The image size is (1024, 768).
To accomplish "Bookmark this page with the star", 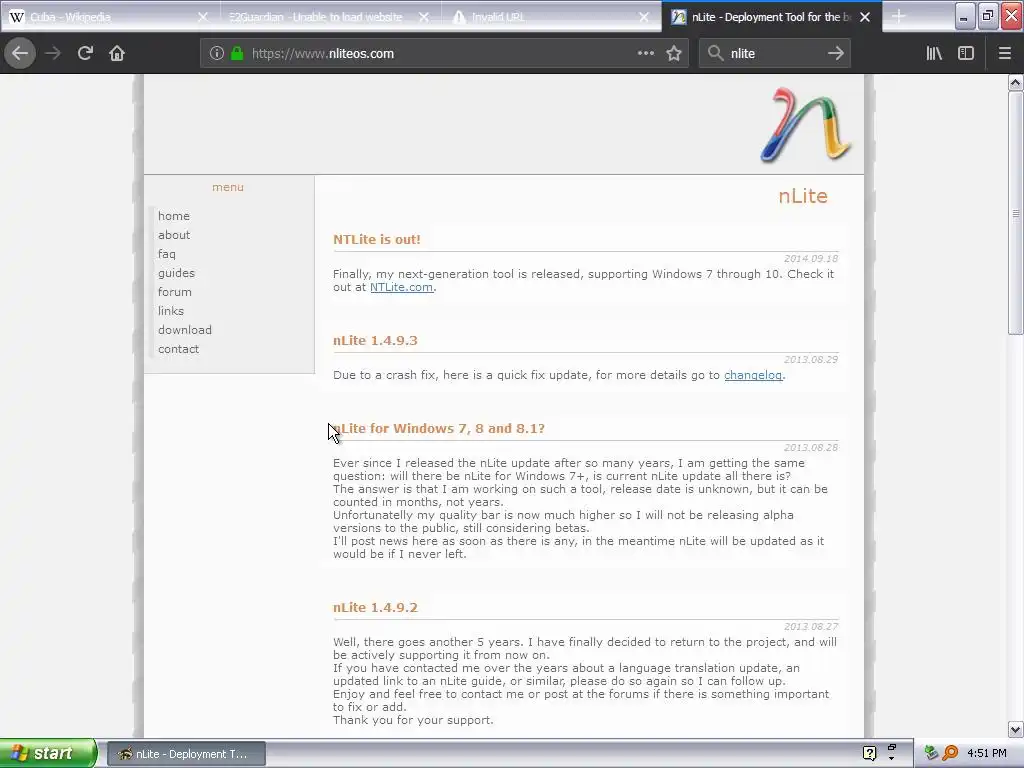I will [674, 54].
